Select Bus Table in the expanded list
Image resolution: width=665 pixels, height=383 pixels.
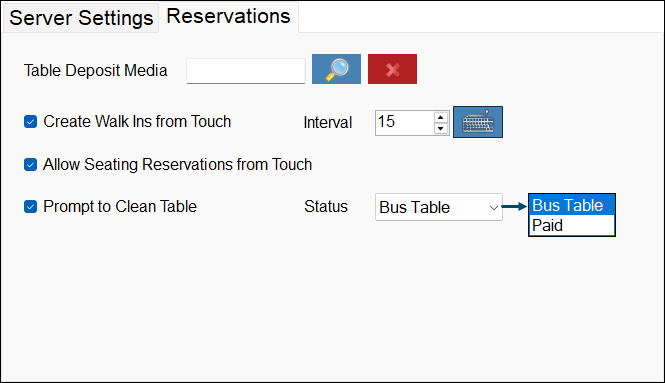click(572, 205)
